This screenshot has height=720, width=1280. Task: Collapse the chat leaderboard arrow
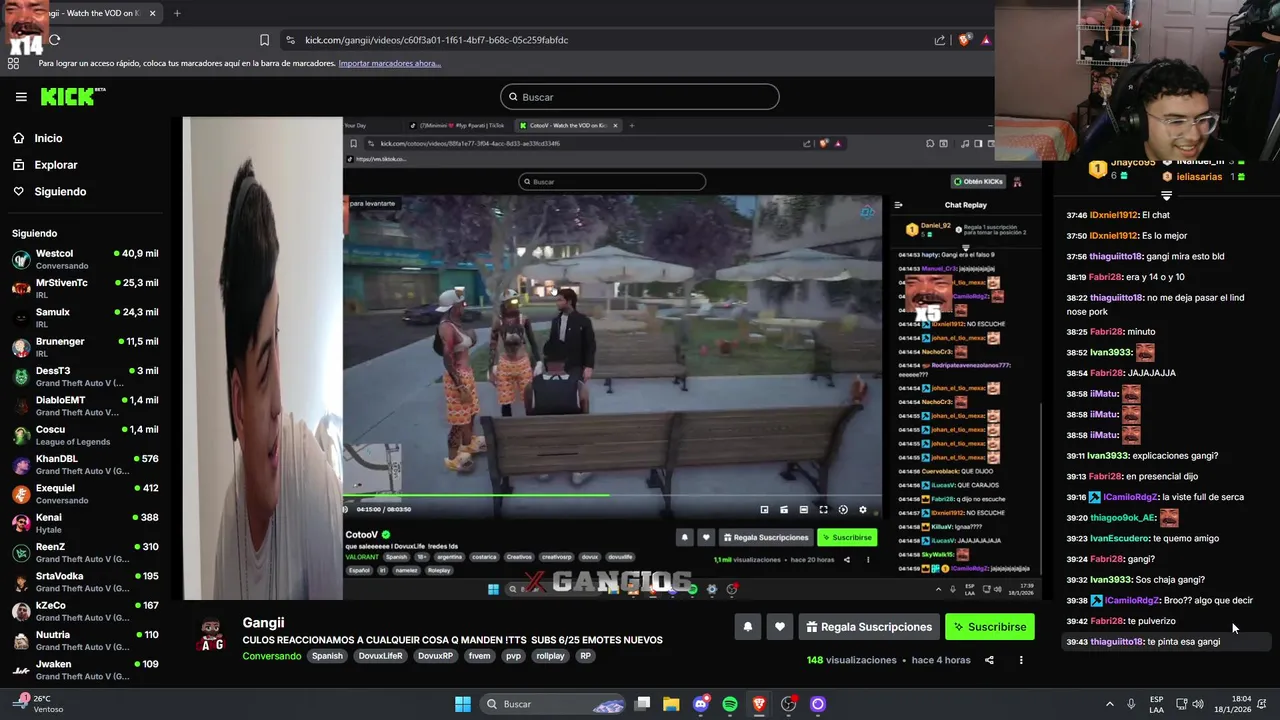point(1166,196)
